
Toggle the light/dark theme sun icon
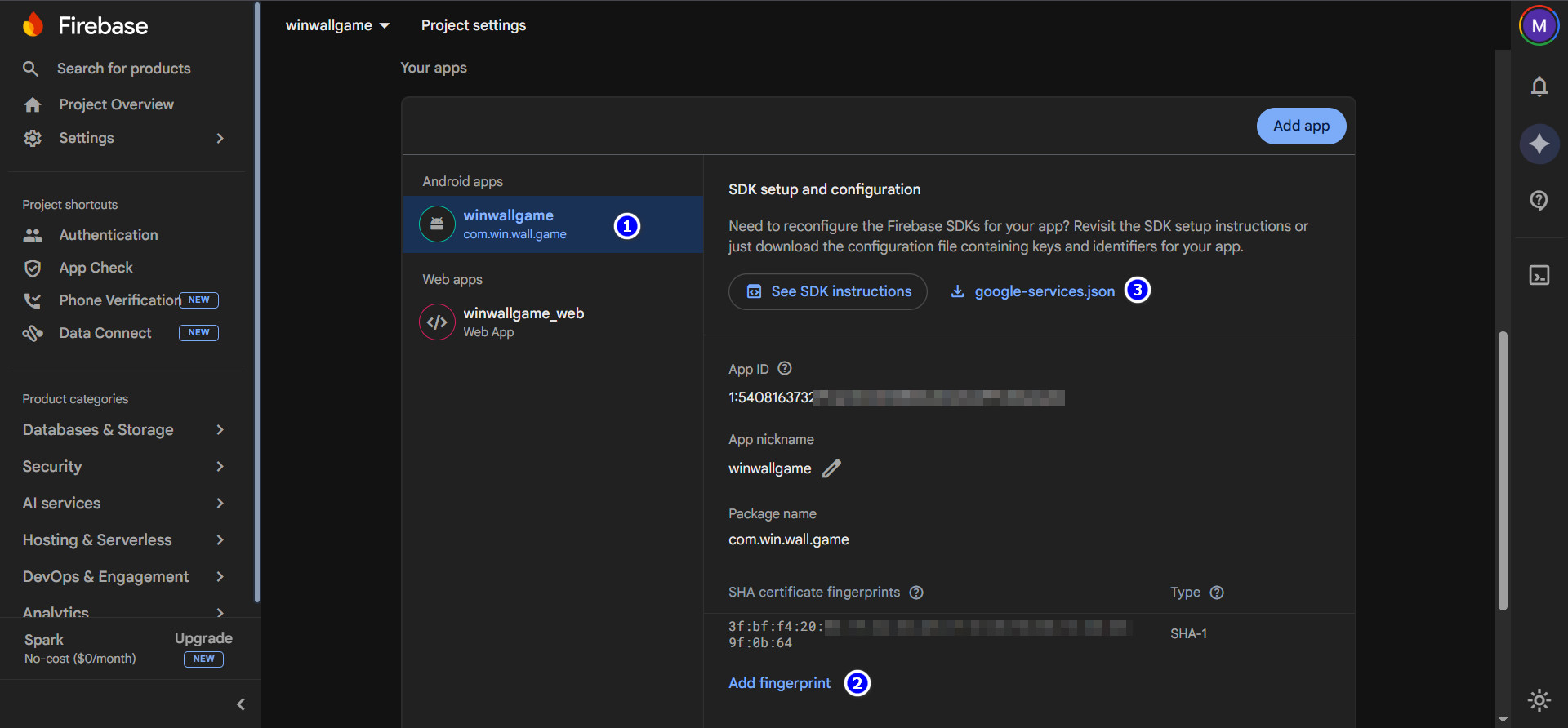point(1539,700)
